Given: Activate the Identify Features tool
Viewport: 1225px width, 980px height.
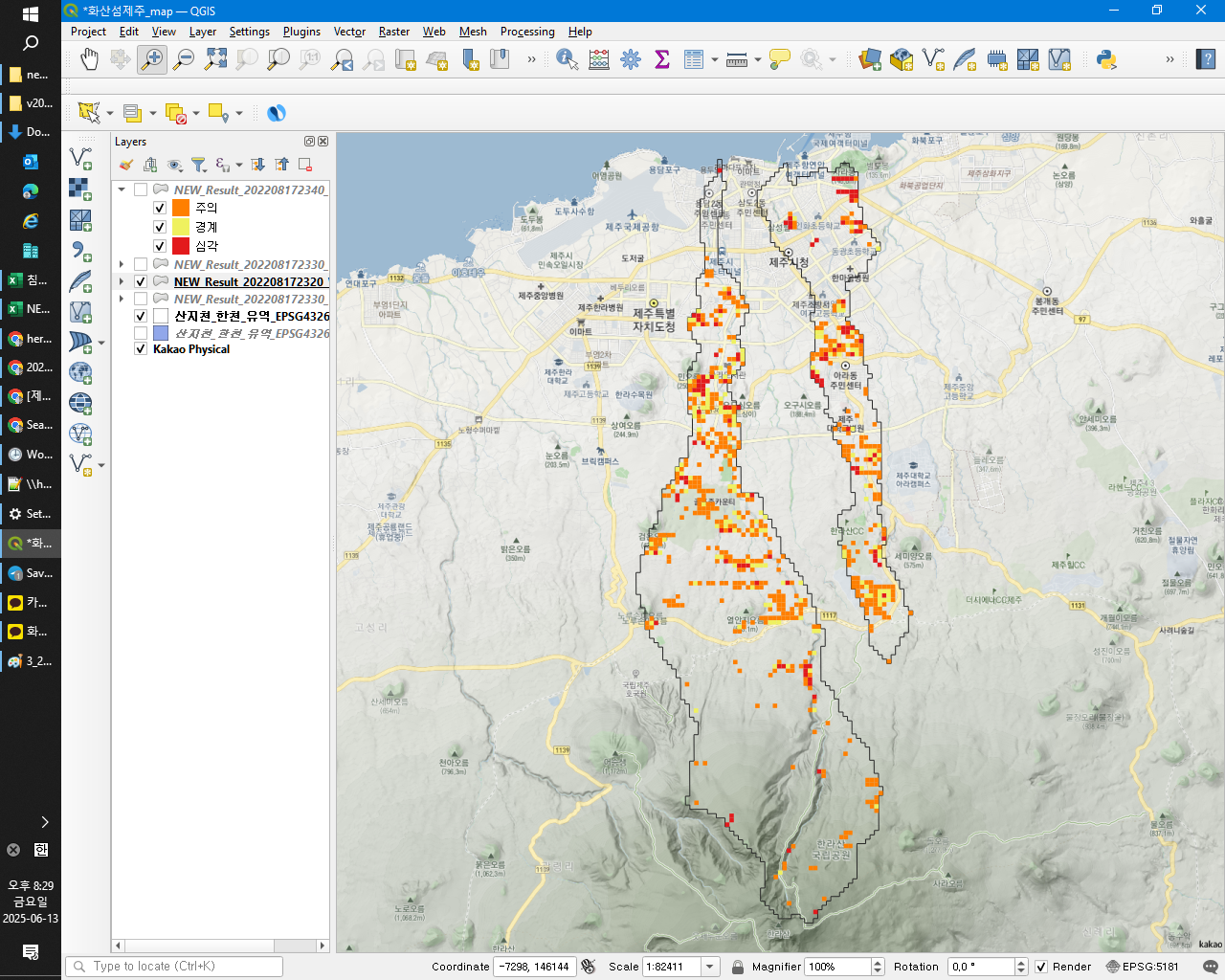Looking at the screenshot, I should pyautogui.click(x=567, y=60).
